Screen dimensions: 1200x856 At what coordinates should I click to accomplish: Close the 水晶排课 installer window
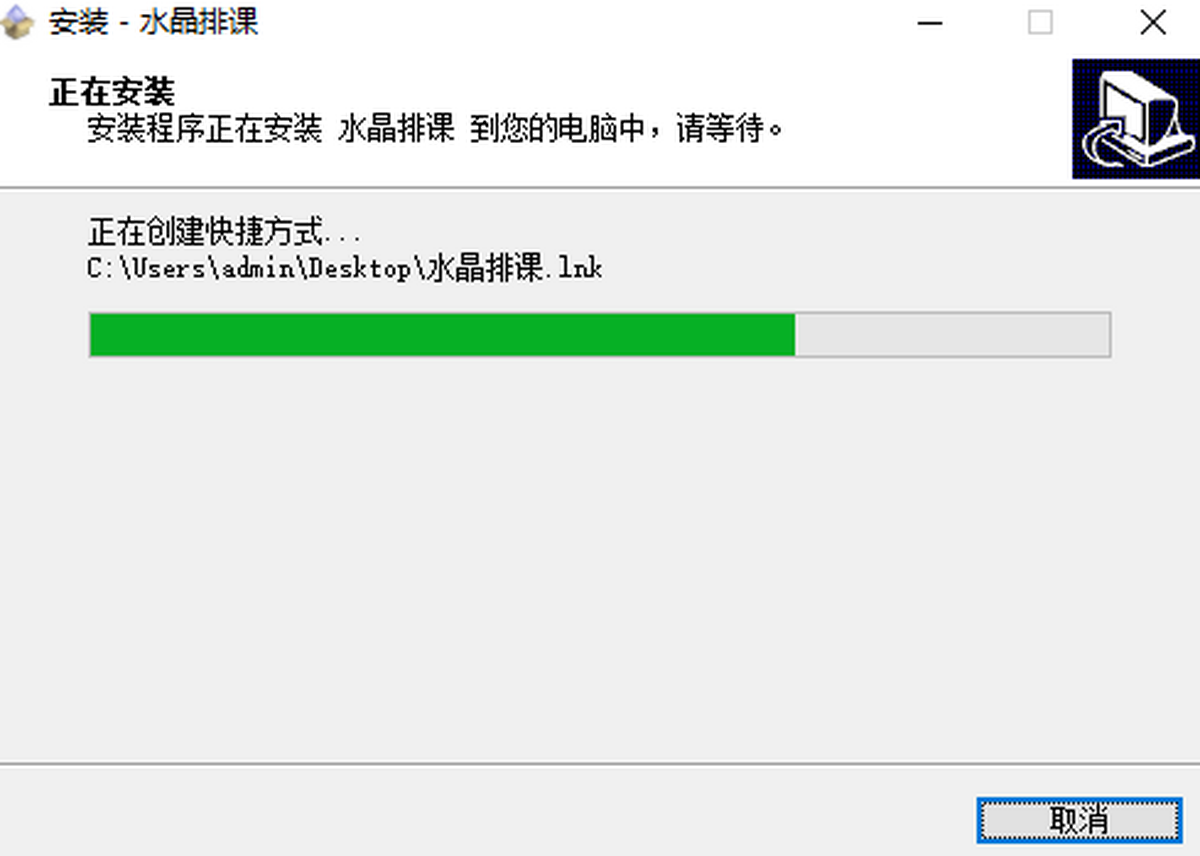tap(1153, 23)
